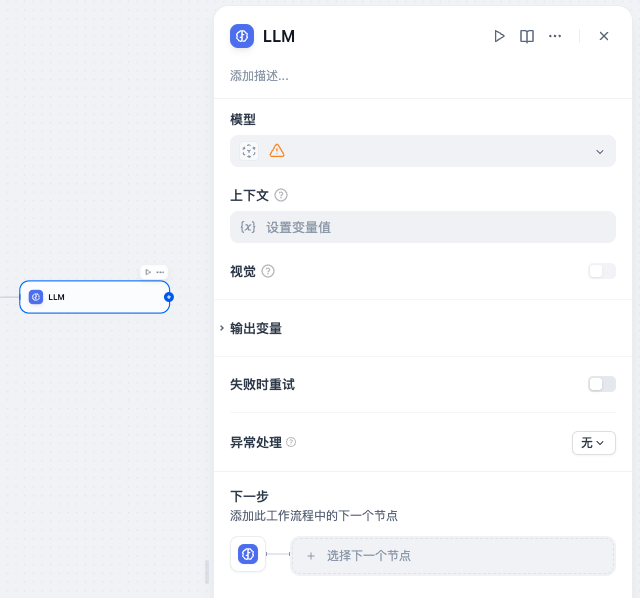The image size is (640, 598).
Task: Open the 模型 model selector dropdown
Action: point(423,151)
